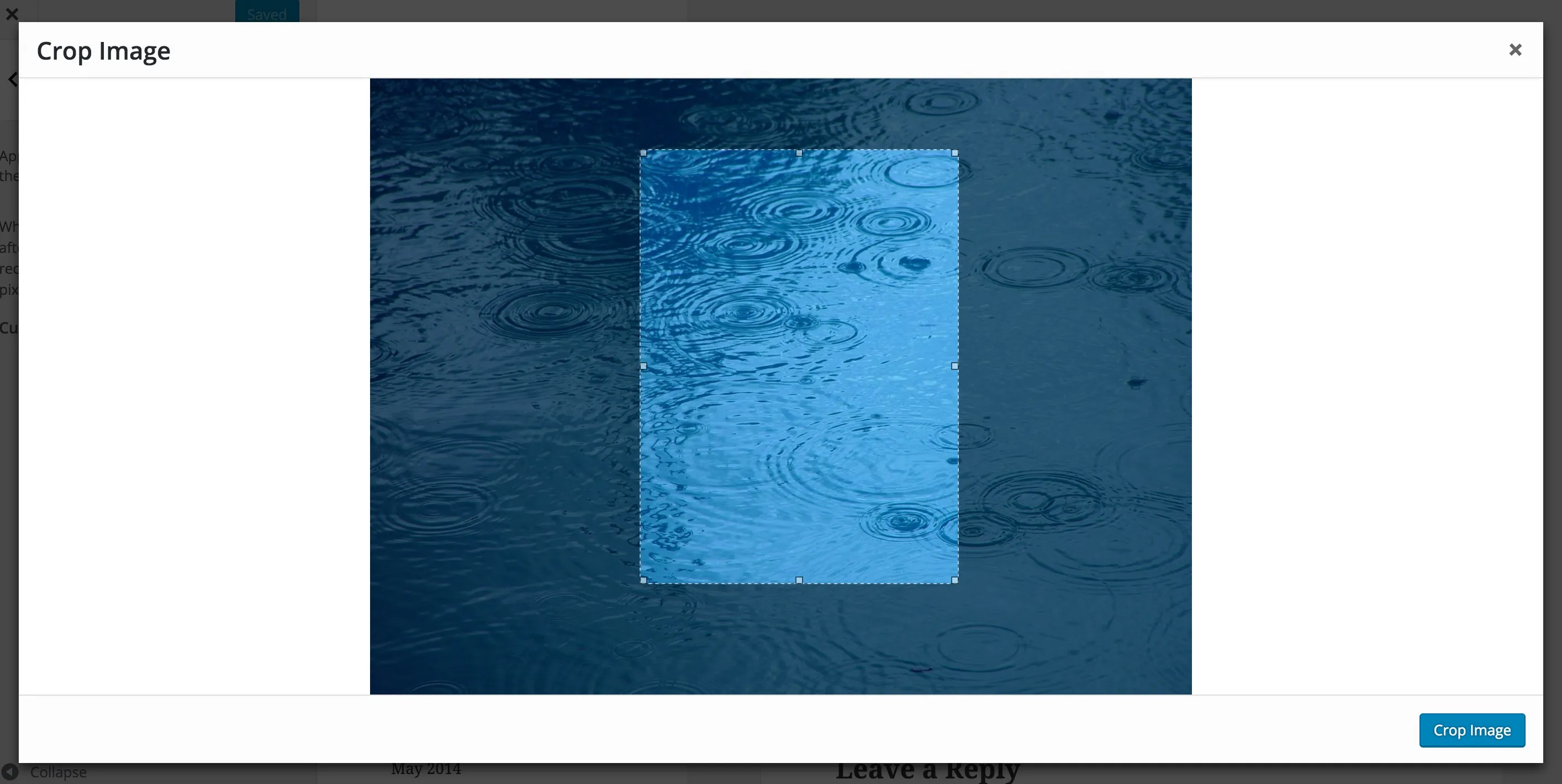Open the May 2014 archive link
Viewport: 1562px width, 784px height.
pyautogui.click(x=426, y=769)
